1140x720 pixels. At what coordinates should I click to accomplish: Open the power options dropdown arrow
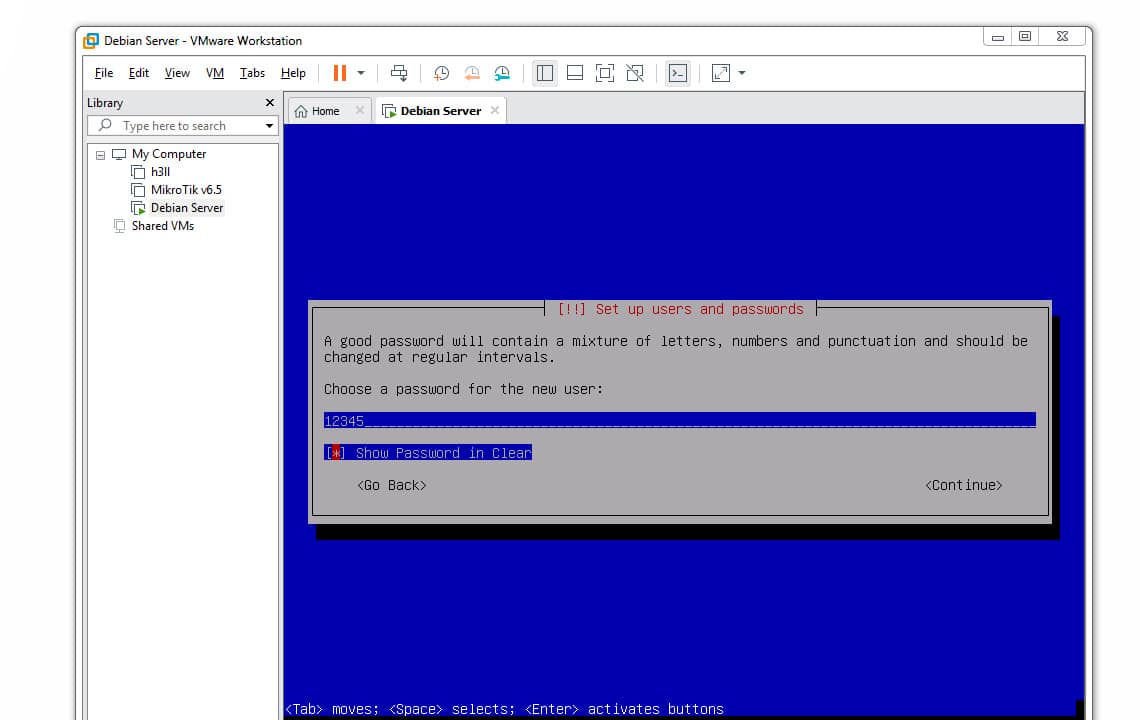pyautogui.click(x=361, y=73)
